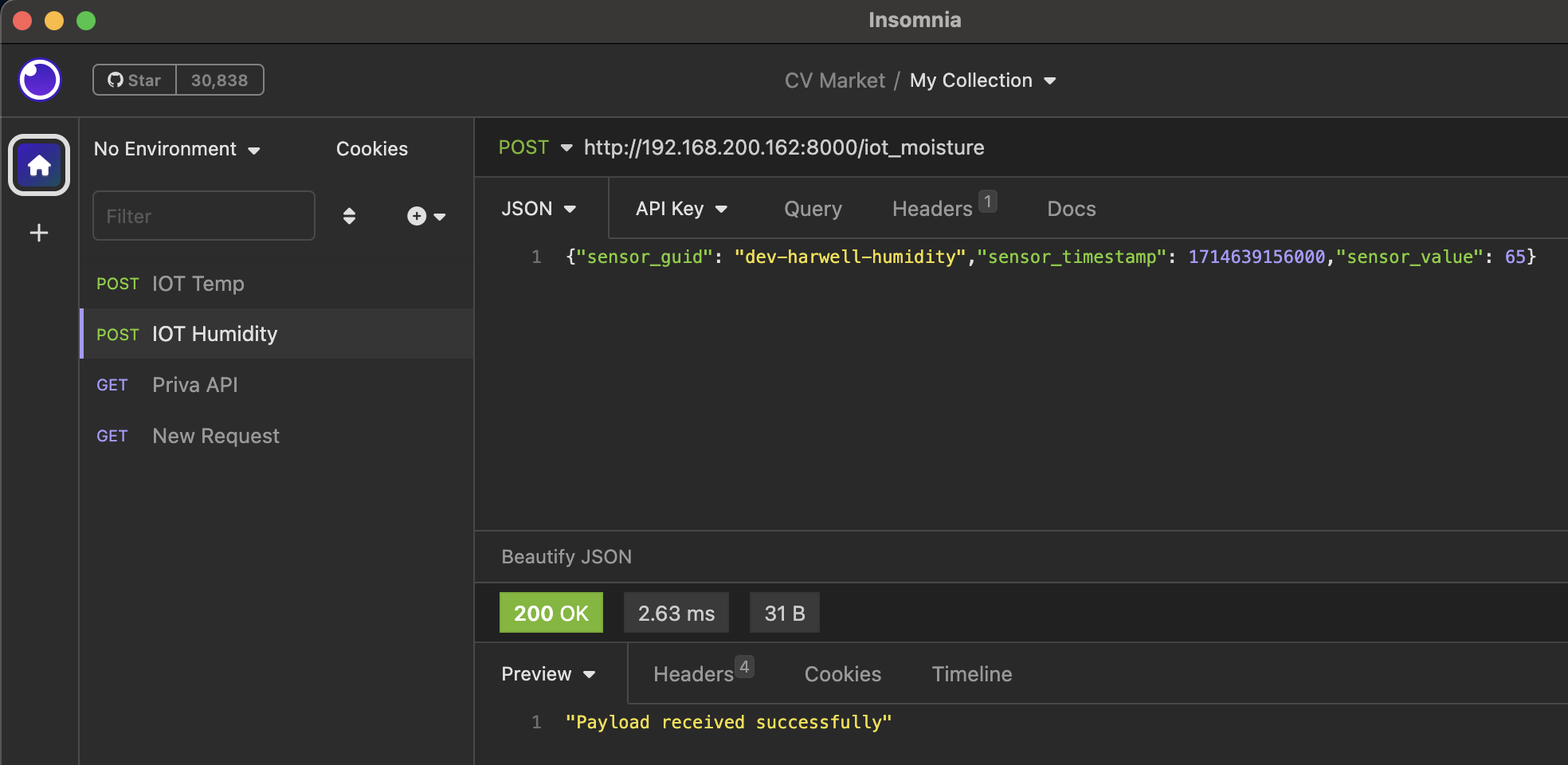Switch to the response Cookies tab
The height and width of the screenshot is (765, 1568).
click(843, 674)
